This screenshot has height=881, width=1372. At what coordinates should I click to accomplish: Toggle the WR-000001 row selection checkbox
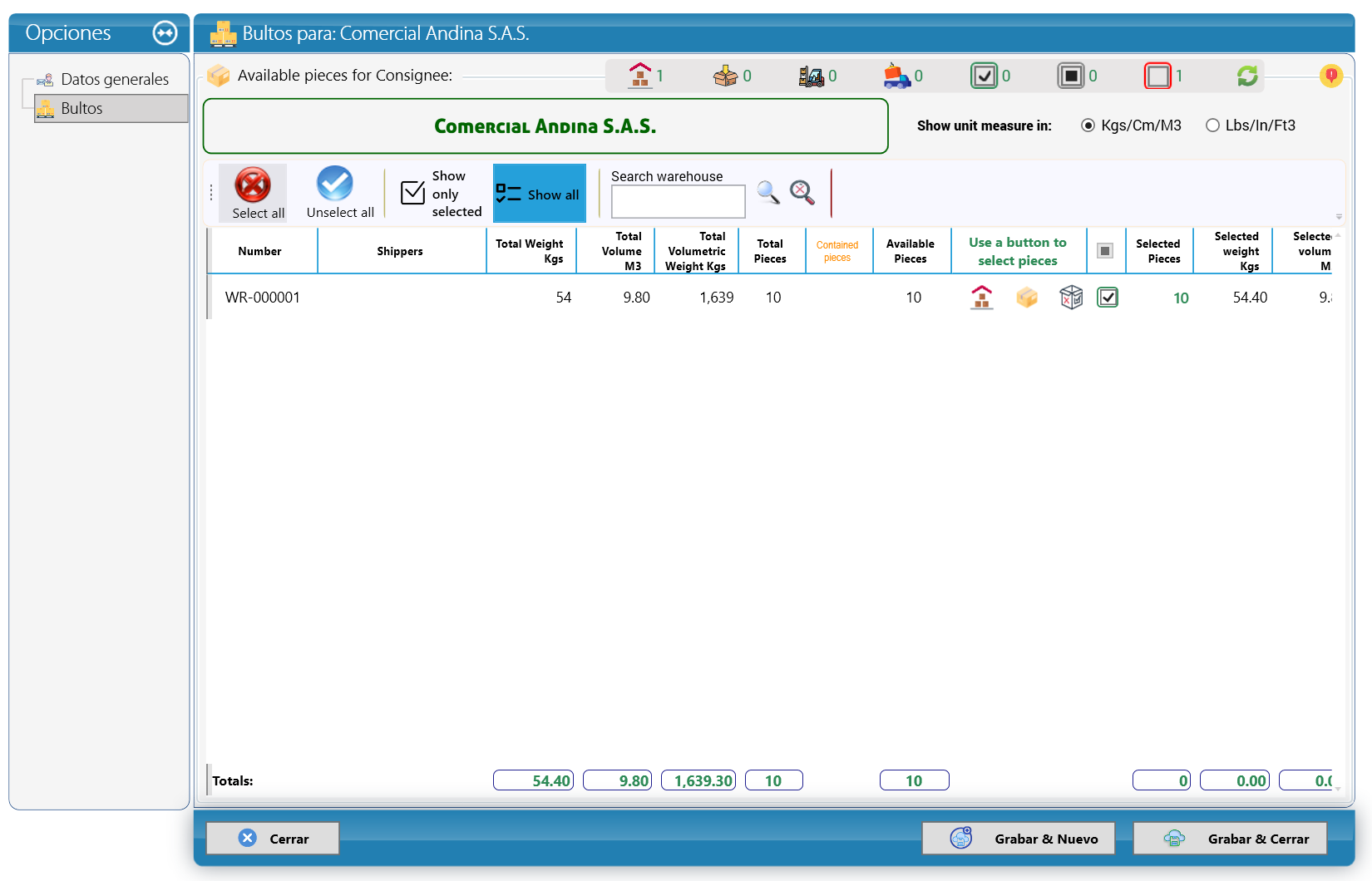tap(1108, 298)
